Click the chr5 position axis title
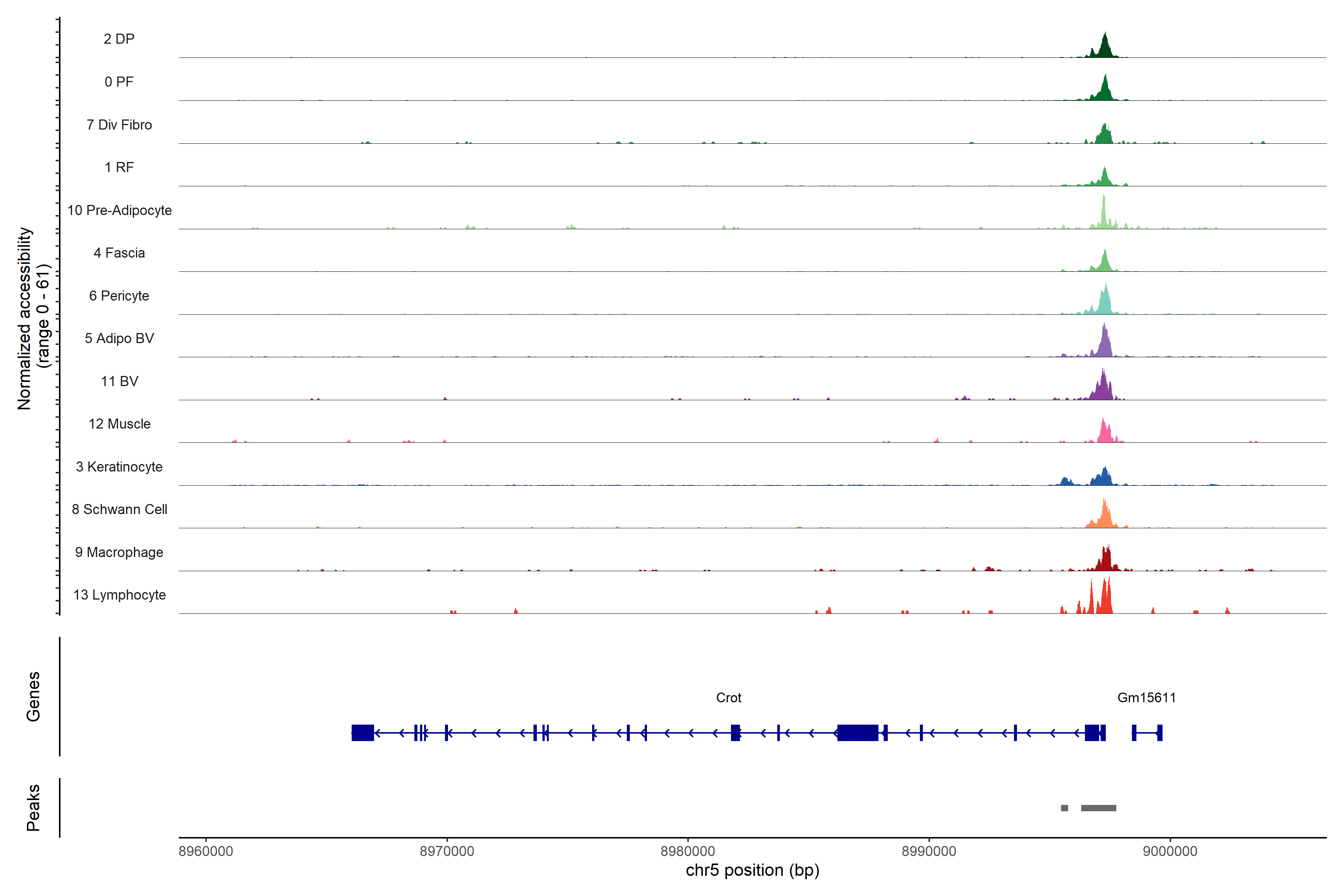Viewport: 1344px width, 896px height. click(x=752, y=870)
